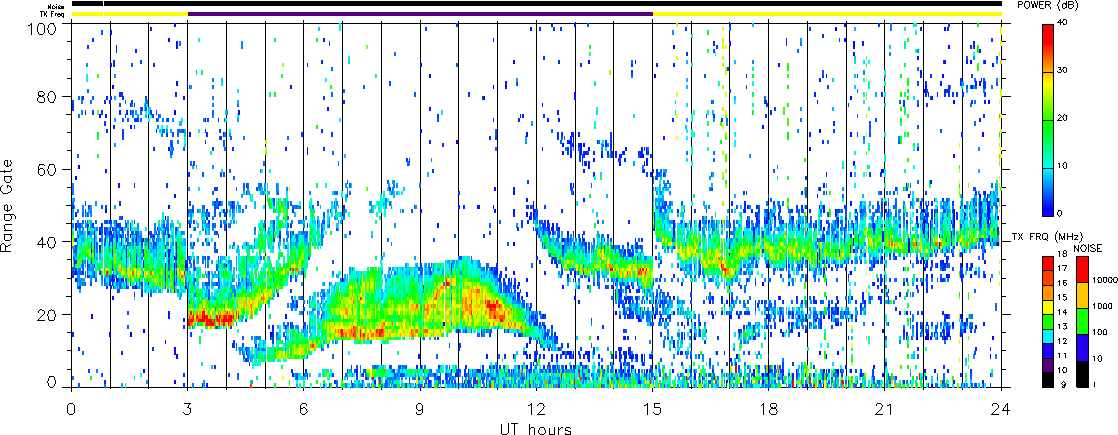Click UT hours tick label '12'

537,409
